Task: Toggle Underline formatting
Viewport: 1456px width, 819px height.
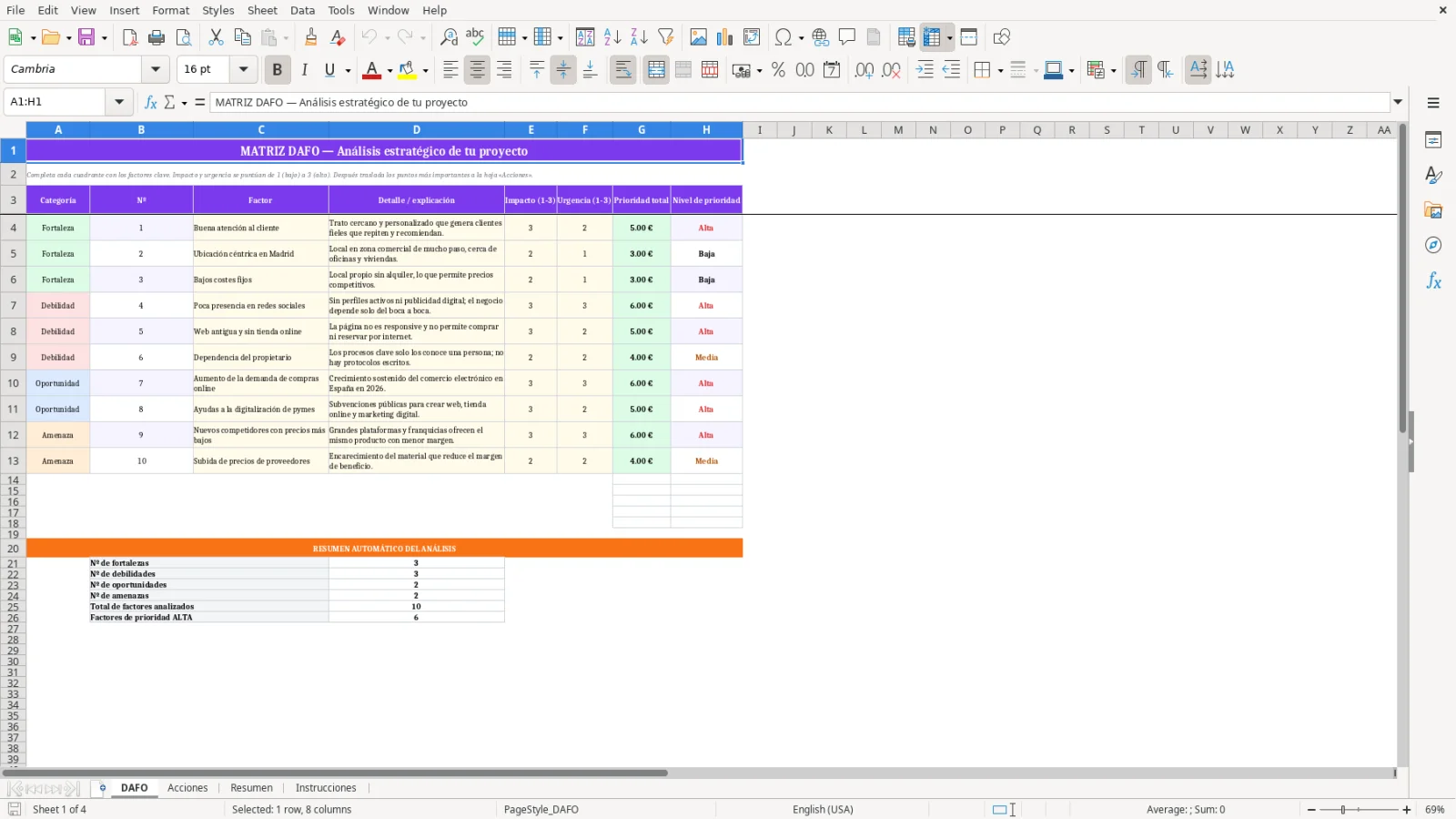Action: coord(329,70)
